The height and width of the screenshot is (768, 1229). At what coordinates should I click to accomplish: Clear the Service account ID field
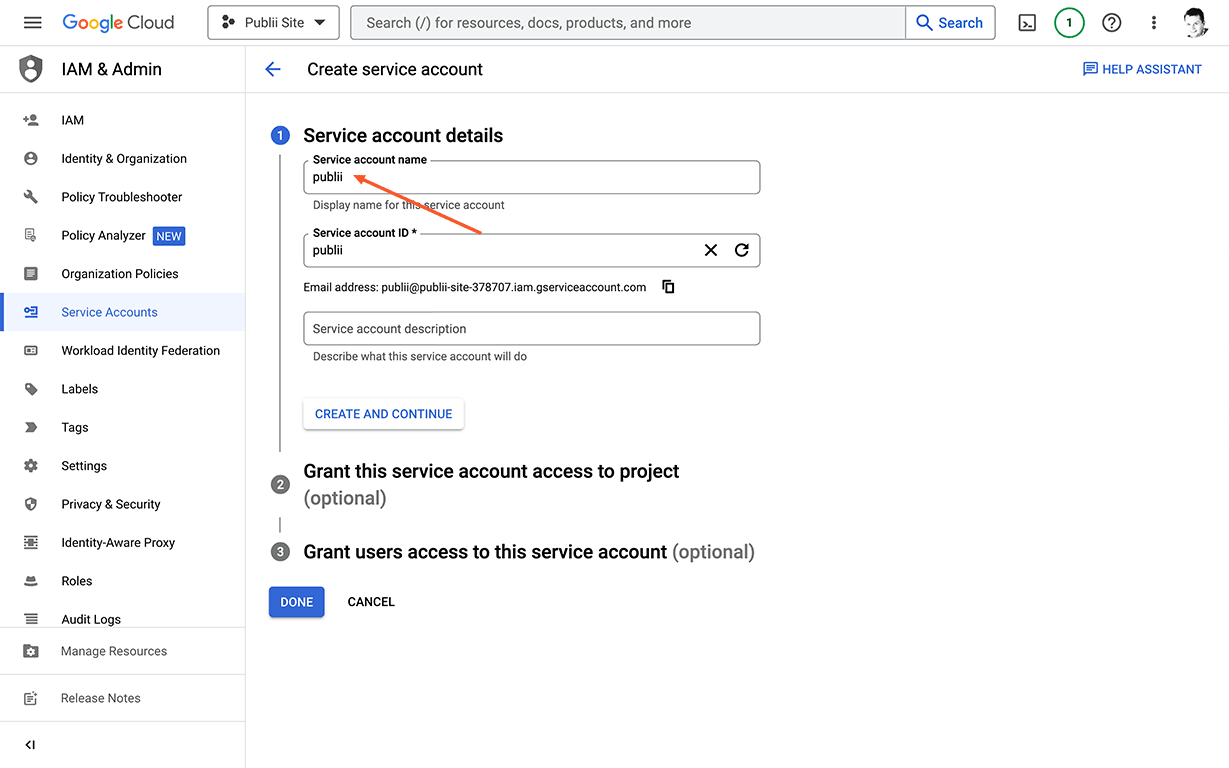[710, 250]
